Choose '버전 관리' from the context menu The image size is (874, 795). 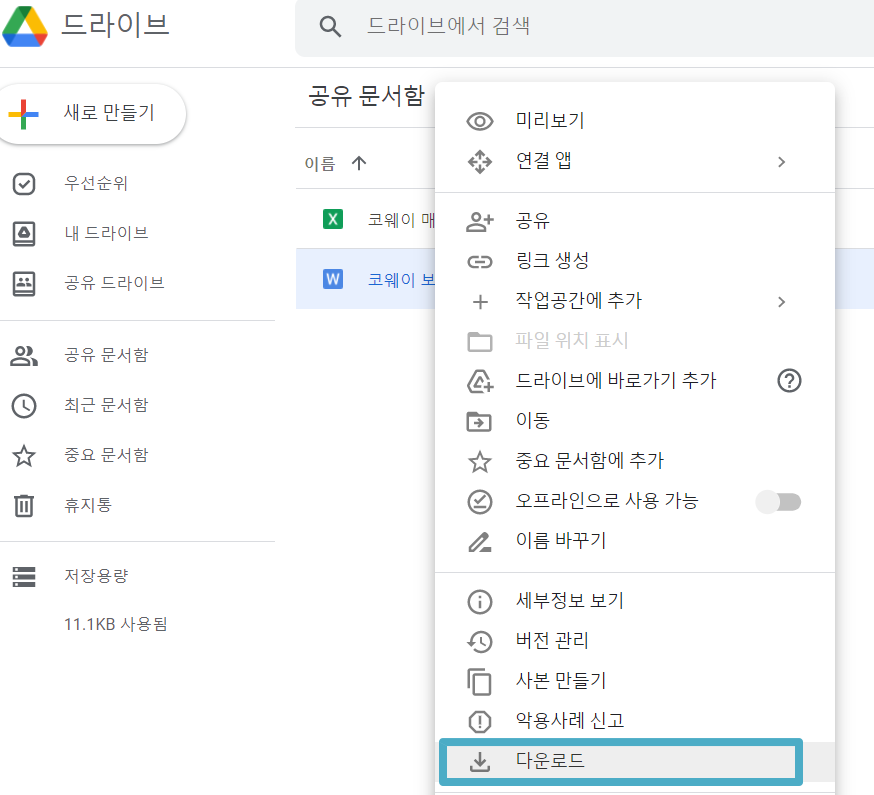click(x=635, y=641)
